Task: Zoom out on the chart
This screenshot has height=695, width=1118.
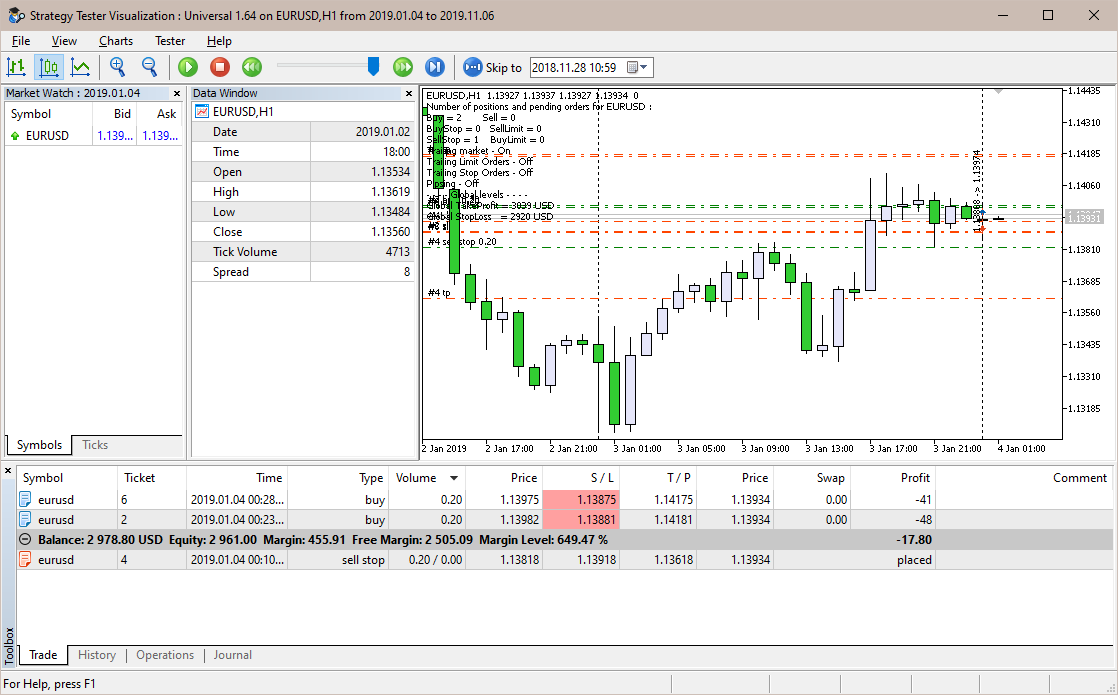Action: tap(149, 67)
